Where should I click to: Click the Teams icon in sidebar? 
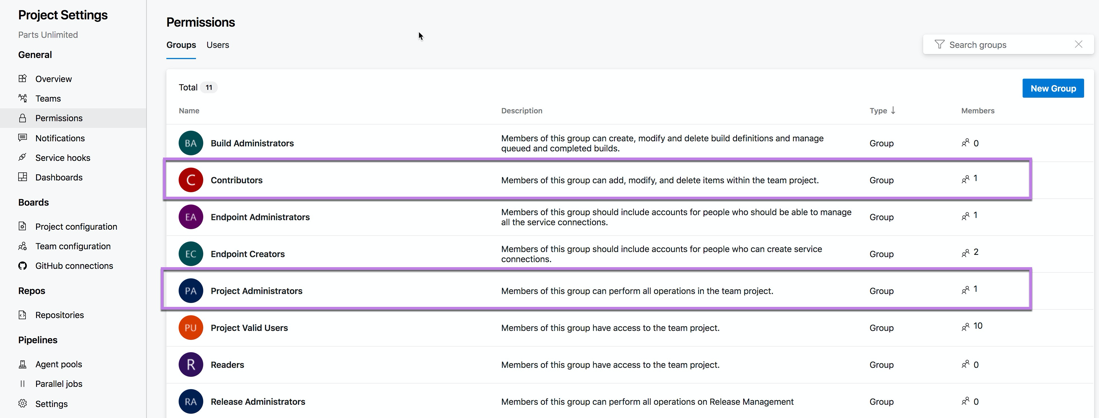[23, 99]
